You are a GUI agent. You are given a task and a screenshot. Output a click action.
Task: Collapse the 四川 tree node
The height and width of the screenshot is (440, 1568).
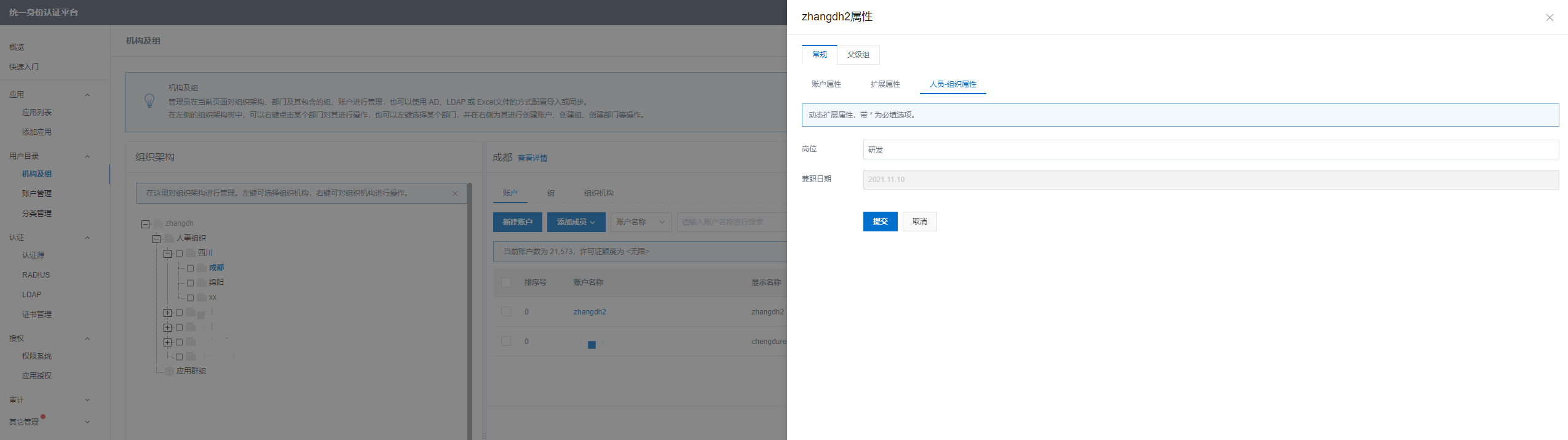[x=167, y=254]
